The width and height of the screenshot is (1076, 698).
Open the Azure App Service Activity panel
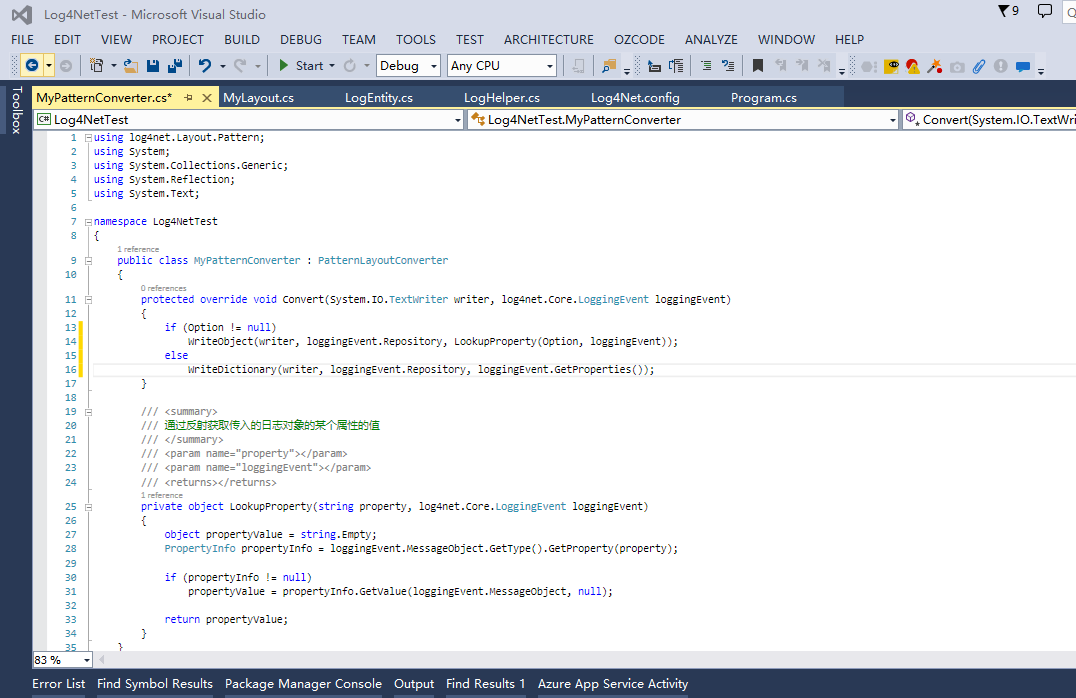(x=613, y=684)
